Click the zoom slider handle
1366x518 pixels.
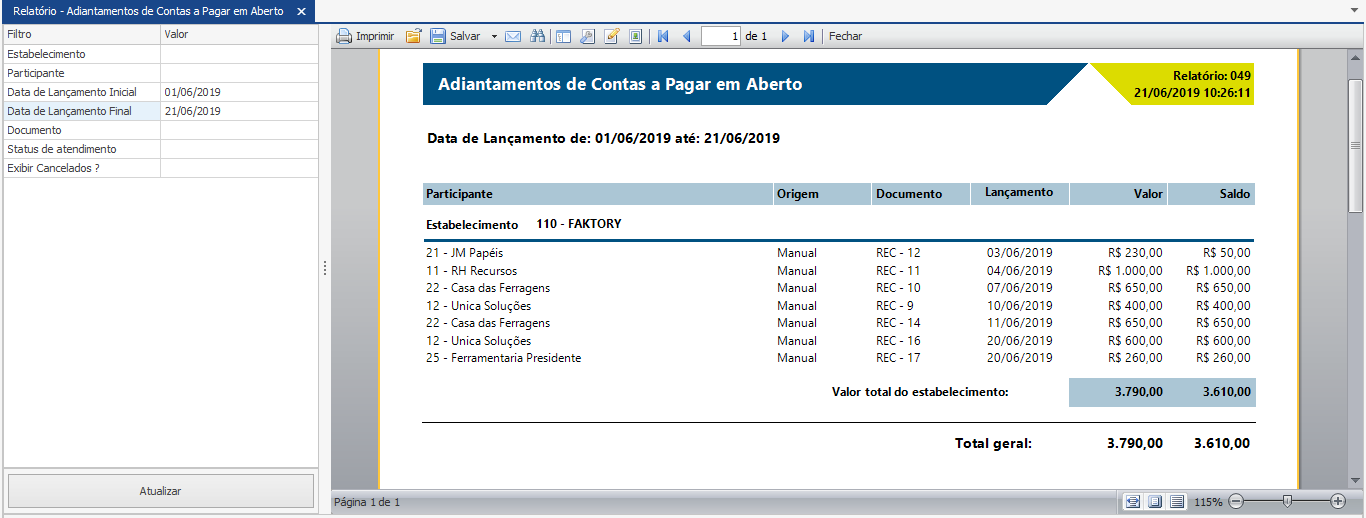(1287, 501)
